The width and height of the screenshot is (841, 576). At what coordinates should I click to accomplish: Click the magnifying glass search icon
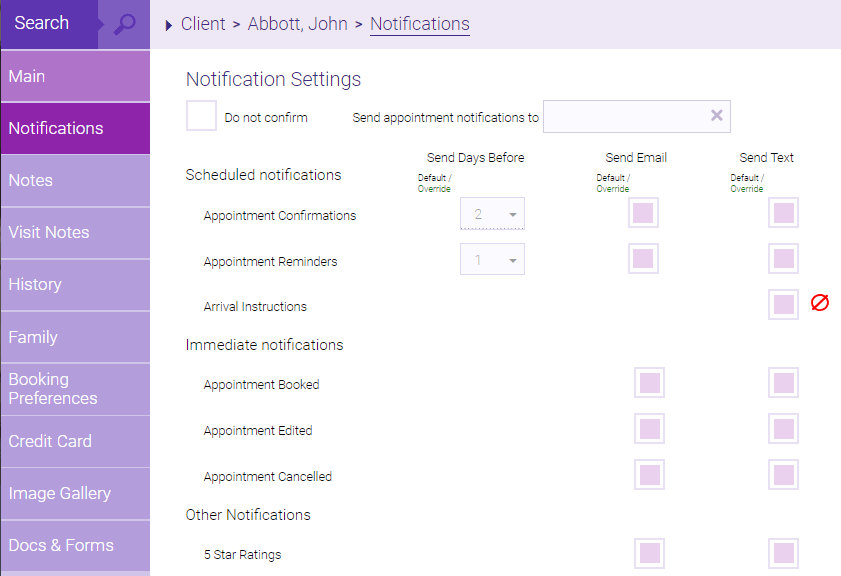pyautogui.click(x=124, y=24)
